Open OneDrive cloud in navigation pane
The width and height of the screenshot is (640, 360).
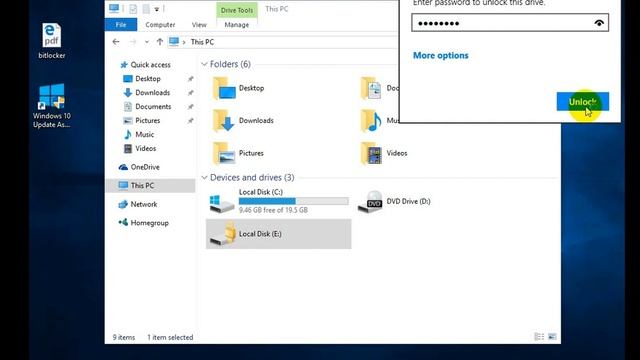pyautogui.click(x=139, y=167)
